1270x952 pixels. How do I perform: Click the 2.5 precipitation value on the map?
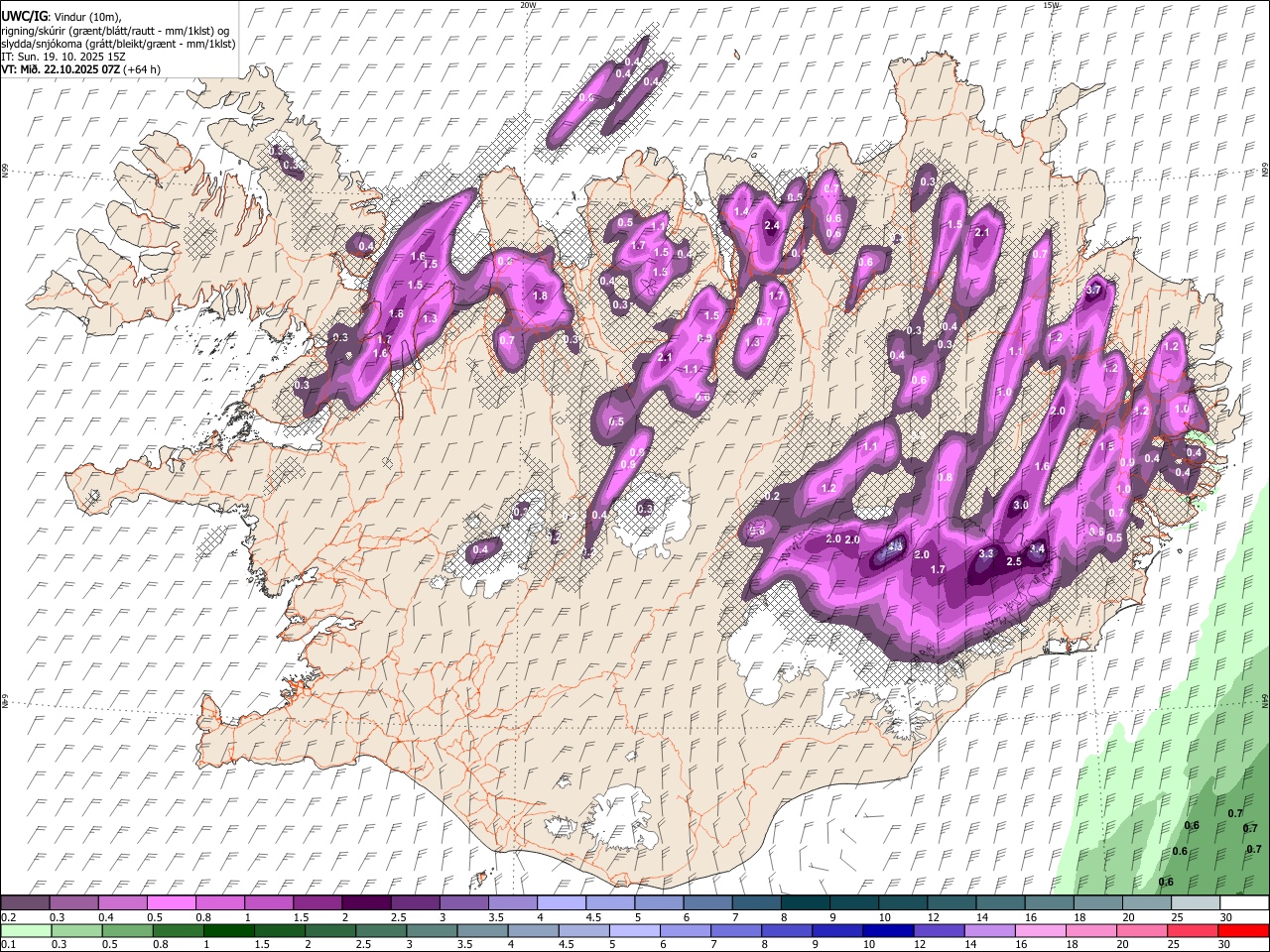pos(1014,561)
